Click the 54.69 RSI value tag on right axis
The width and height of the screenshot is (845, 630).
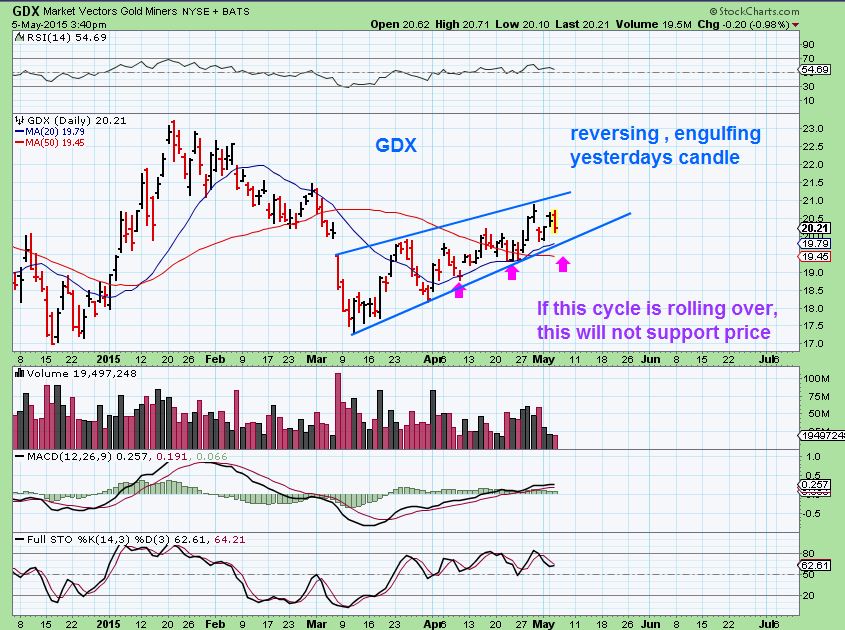pyautogui.click(x=814, y=70)
